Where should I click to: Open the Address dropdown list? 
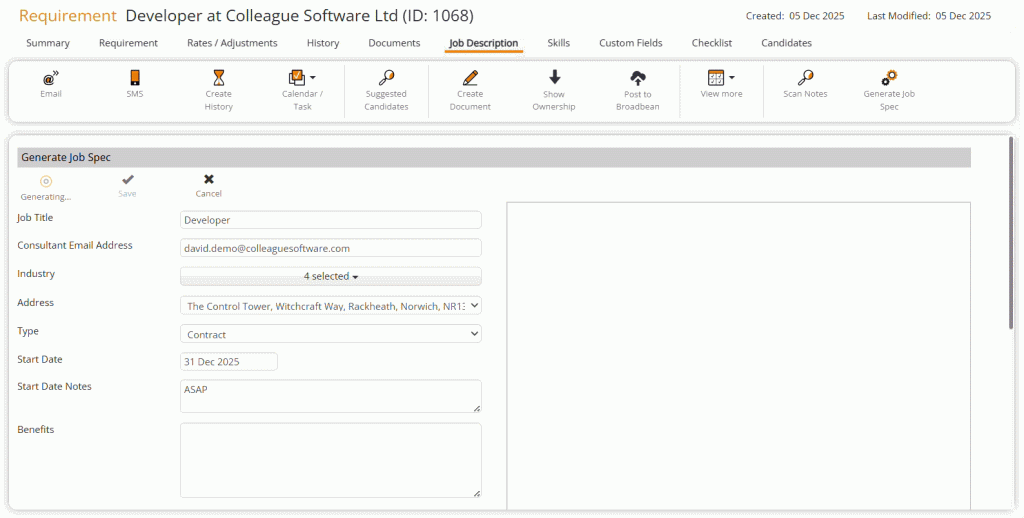(x=330, y=306)
